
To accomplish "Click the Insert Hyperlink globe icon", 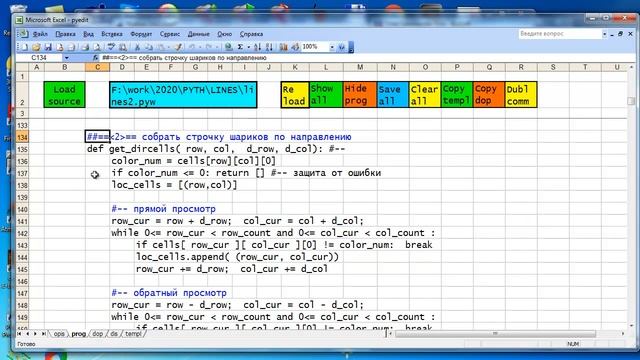I will 229,47.
